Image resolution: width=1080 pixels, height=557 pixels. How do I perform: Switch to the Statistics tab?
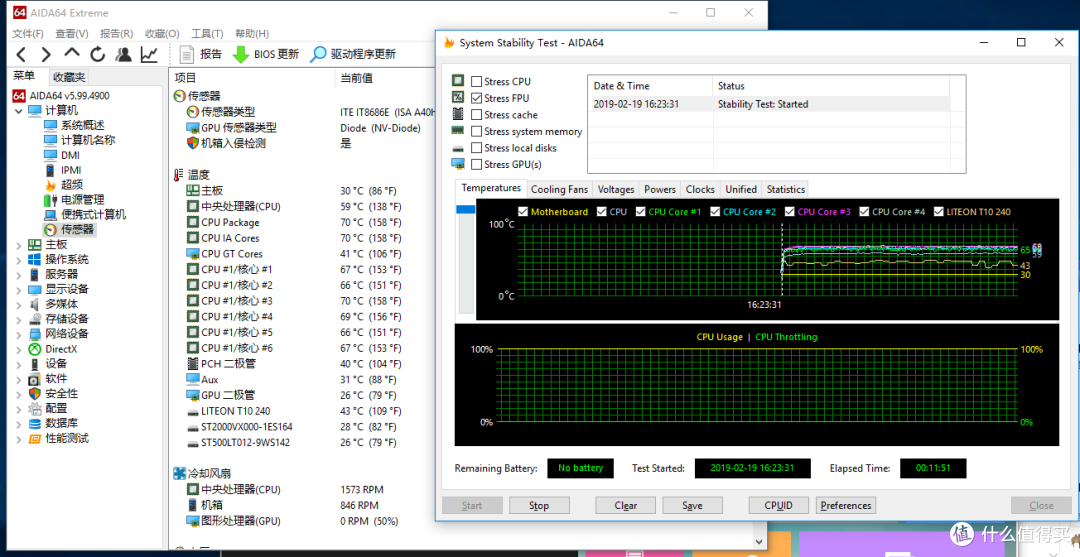(786, 189)
